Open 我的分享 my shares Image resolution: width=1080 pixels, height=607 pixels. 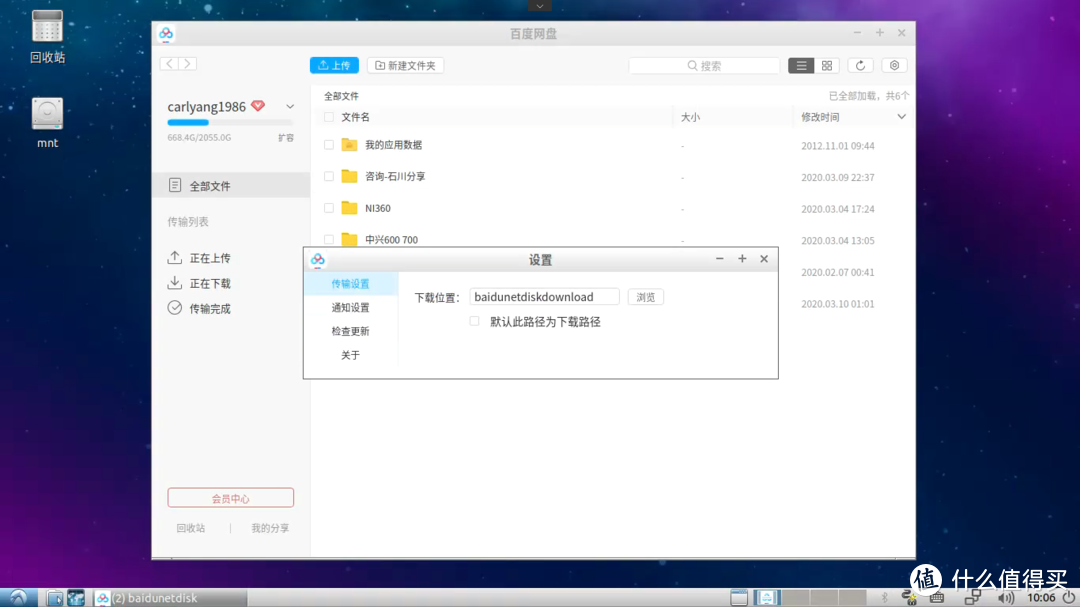[270, 528]
